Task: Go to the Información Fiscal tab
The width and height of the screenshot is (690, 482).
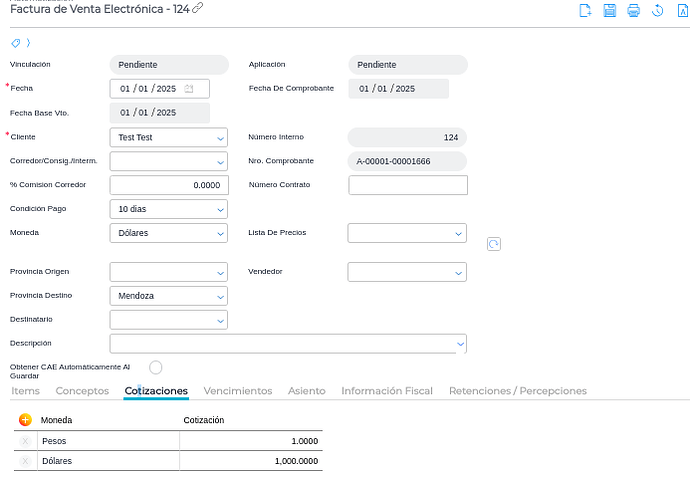Action: tap(386, 391)
